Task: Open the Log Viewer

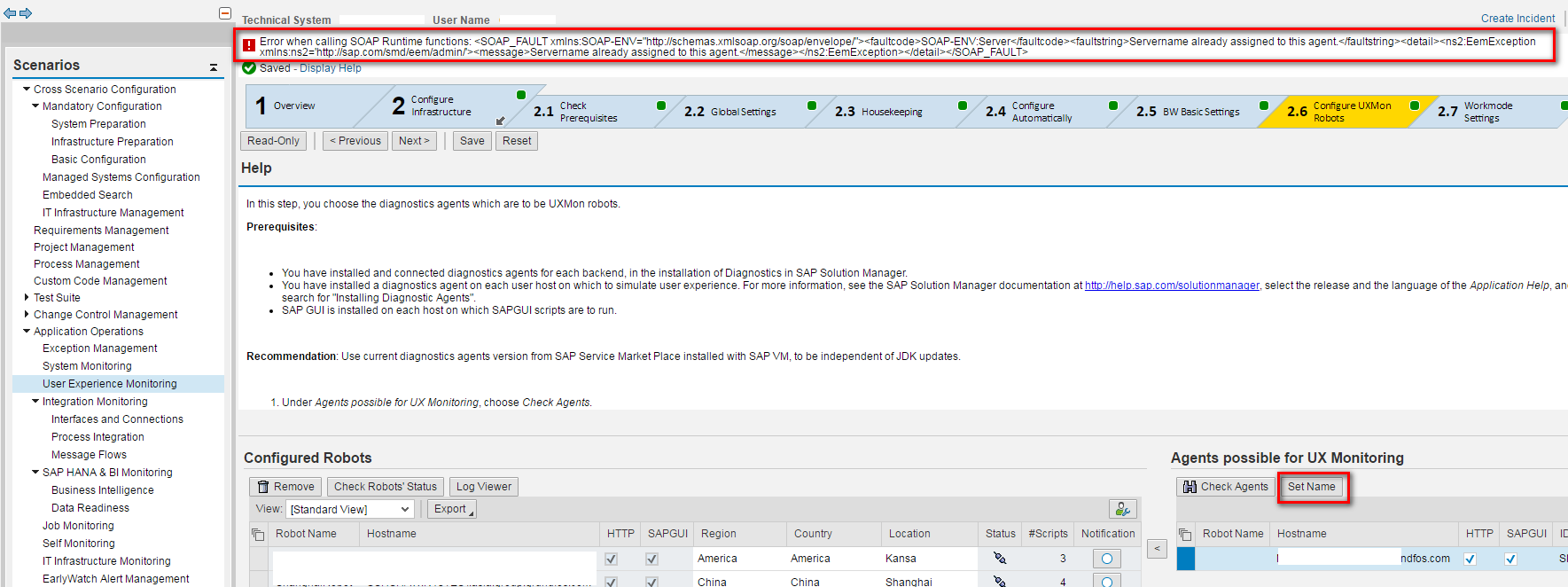Action: (x=484, y=487)
